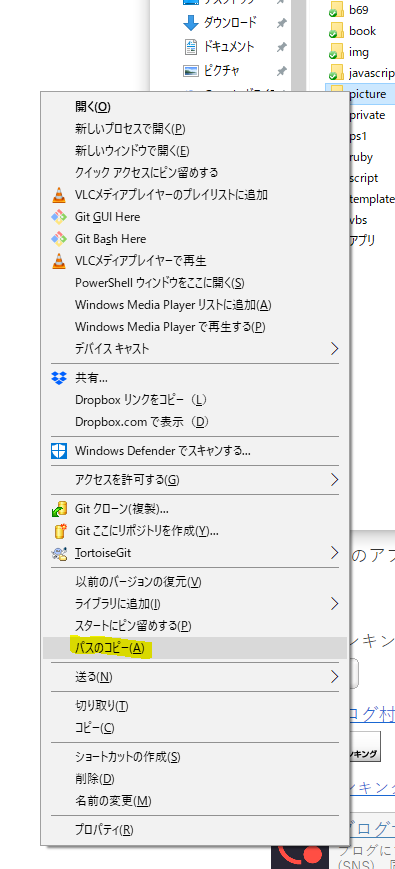Select the template folder in Explorer
The image size is (395, 869).
pos(372,199)
